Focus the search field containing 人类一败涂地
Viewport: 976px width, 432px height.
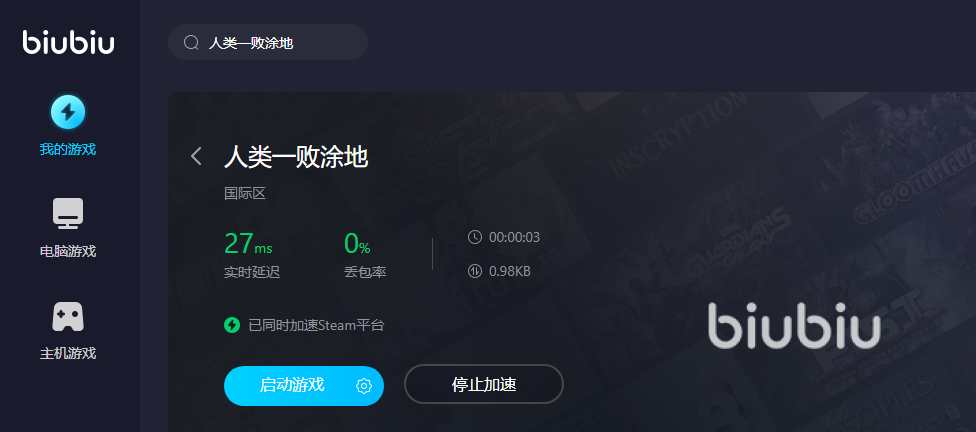(x=268, y=42)
